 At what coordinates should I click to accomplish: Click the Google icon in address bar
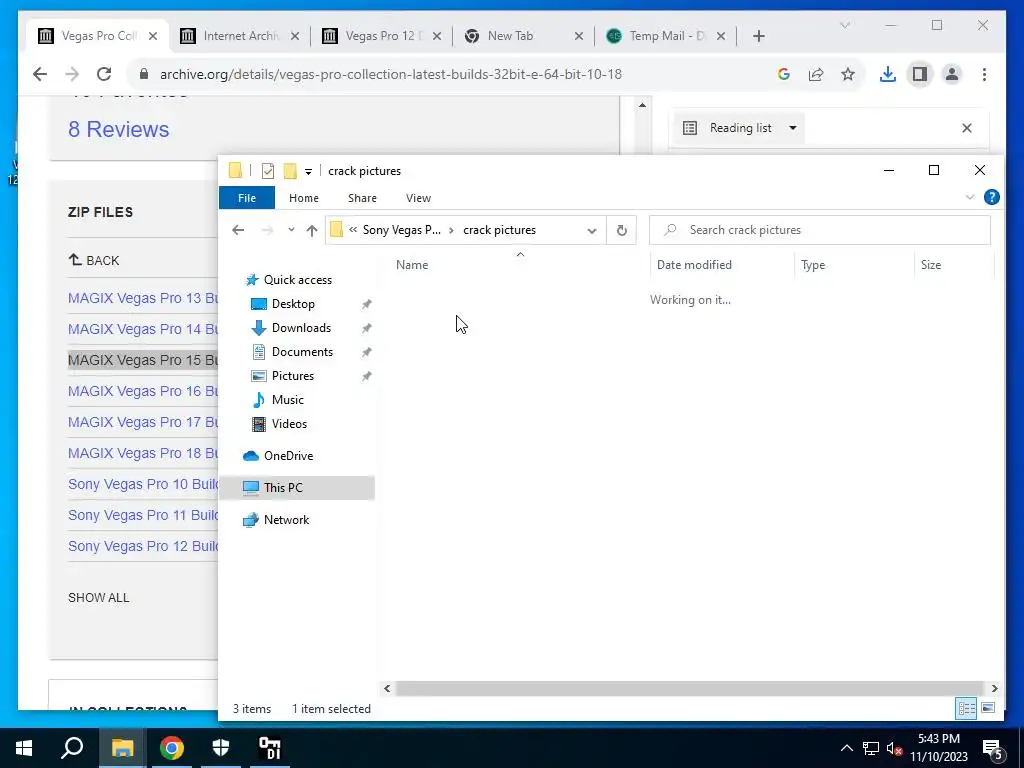[784, 74]
